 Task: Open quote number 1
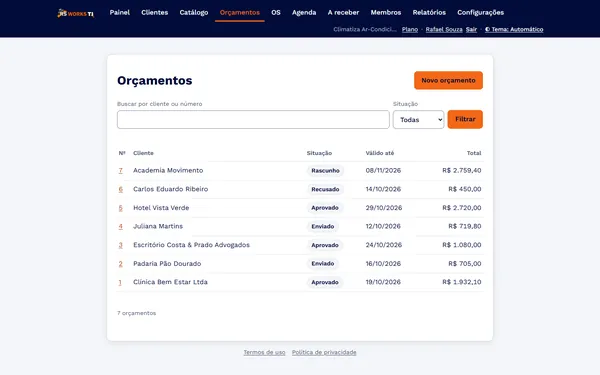click(x=120, y=282)
